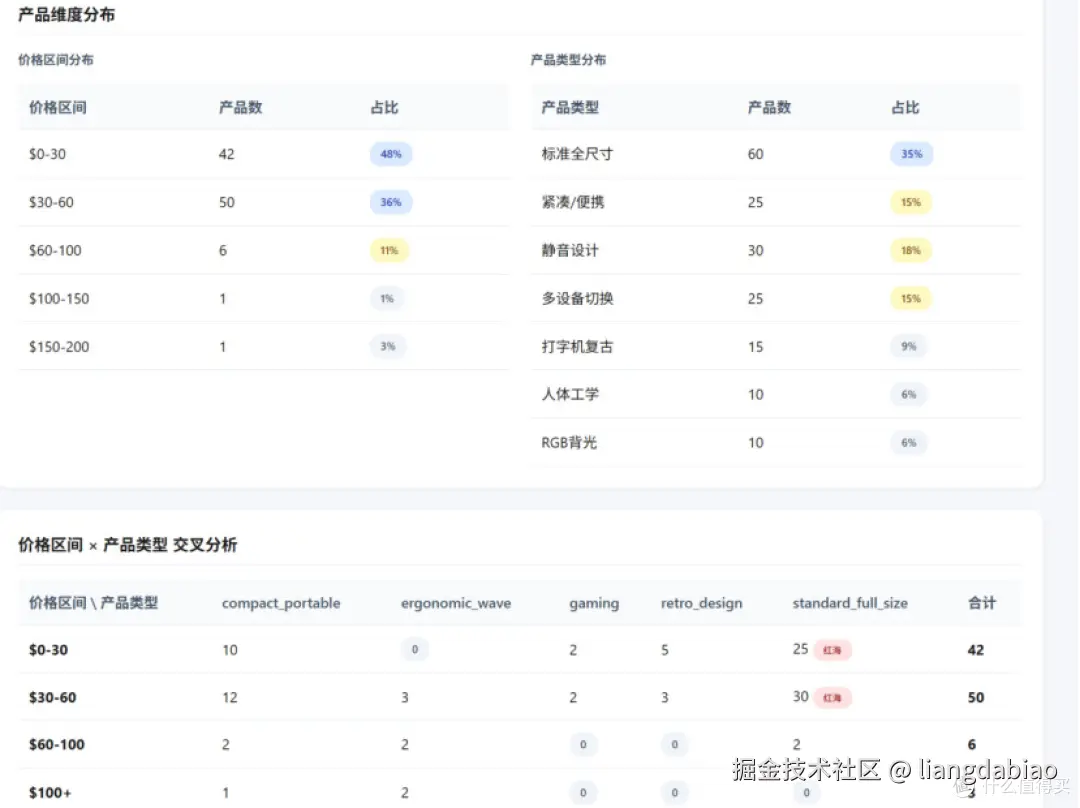Click the standard_full_size column header
Screen dimensions: 1080x808
tap(850, 603)
